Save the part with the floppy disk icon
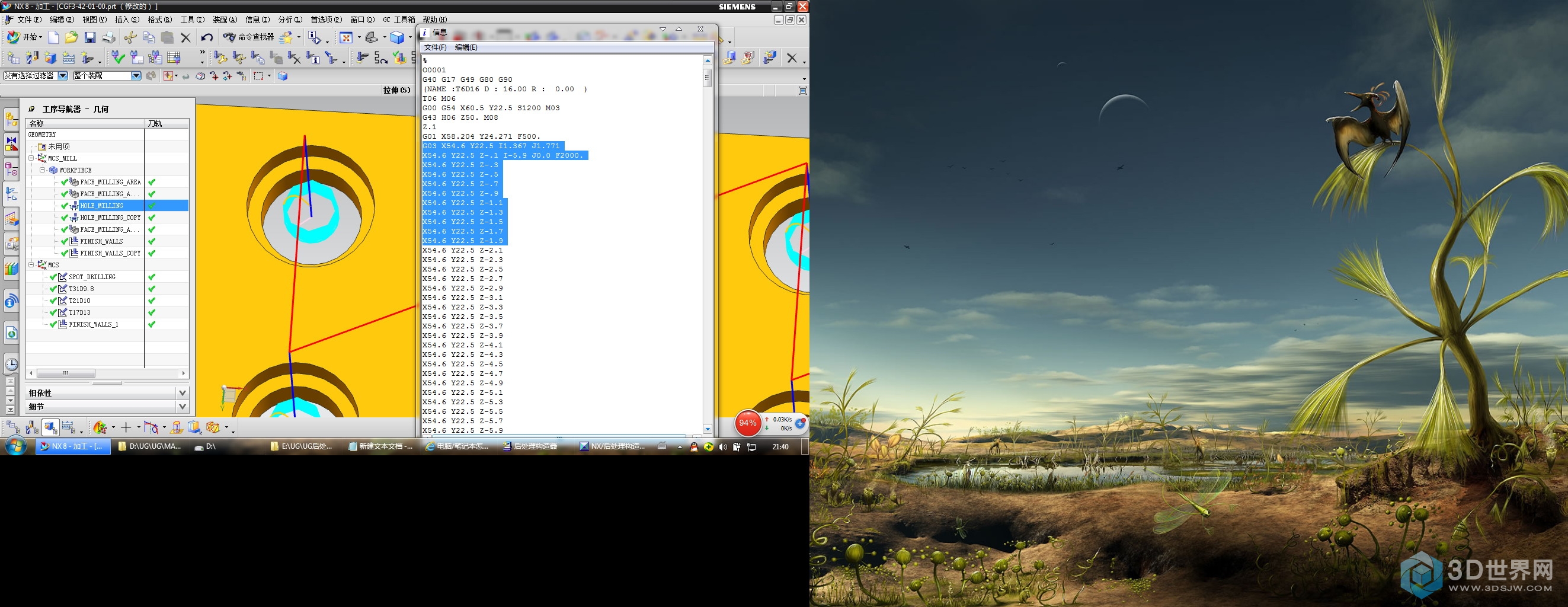 point(90,38)
